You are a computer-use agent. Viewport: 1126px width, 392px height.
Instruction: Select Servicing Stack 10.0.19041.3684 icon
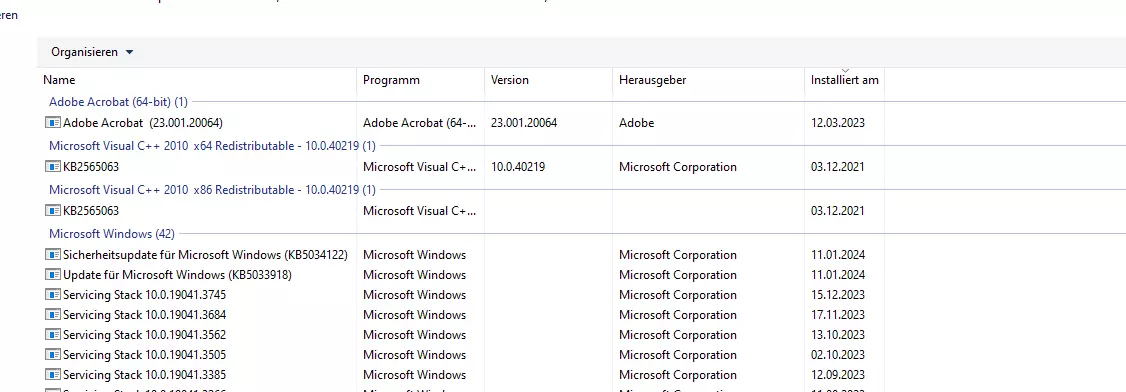(x=52, y=315)
